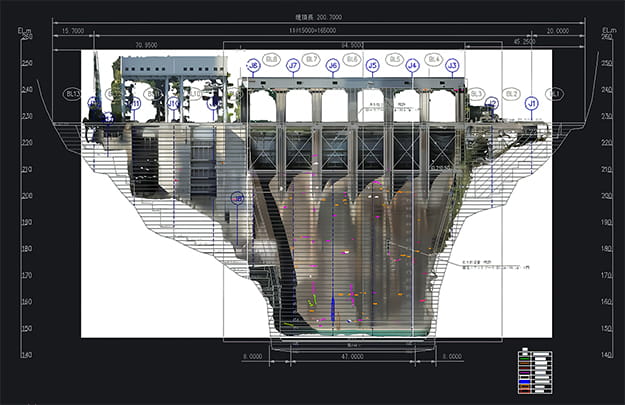Click the BL8 block label oval
The width and height of the screenshot is (625, 405).
272,59
